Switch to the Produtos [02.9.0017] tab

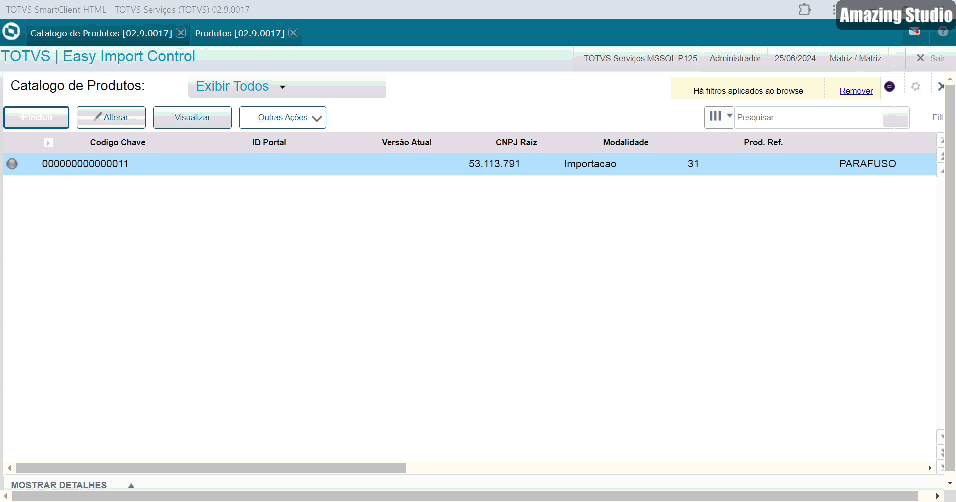tap(240, 33)
